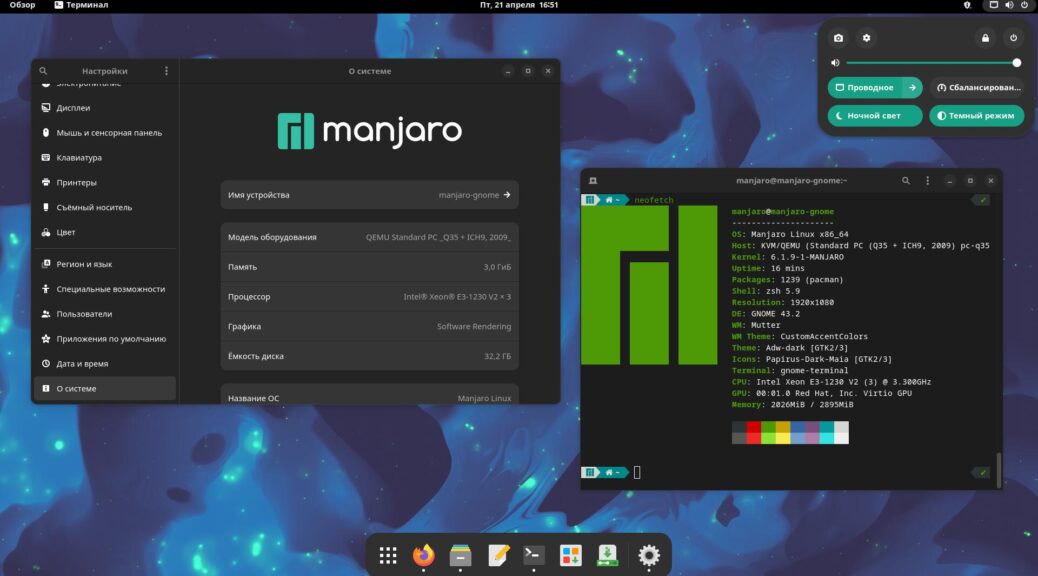Image resolution: width=1038 pixels, height=576 pixels.
Task: Click the Обзор activities button
Action: click(22, 5)
